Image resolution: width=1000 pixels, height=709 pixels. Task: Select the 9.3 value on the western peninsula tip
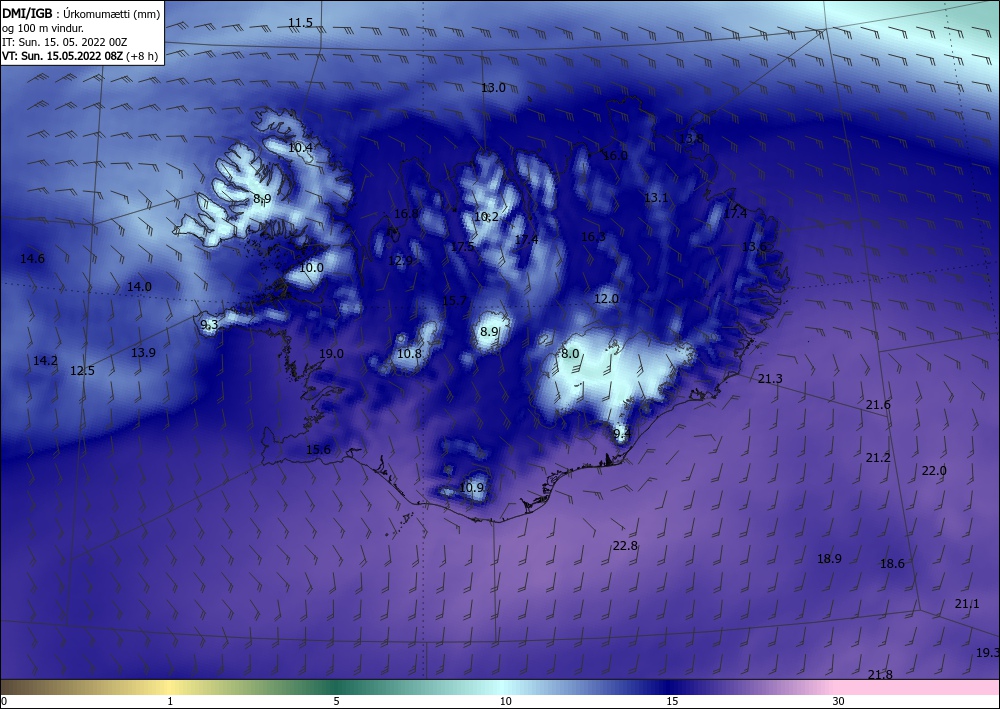tap(209, 325)
